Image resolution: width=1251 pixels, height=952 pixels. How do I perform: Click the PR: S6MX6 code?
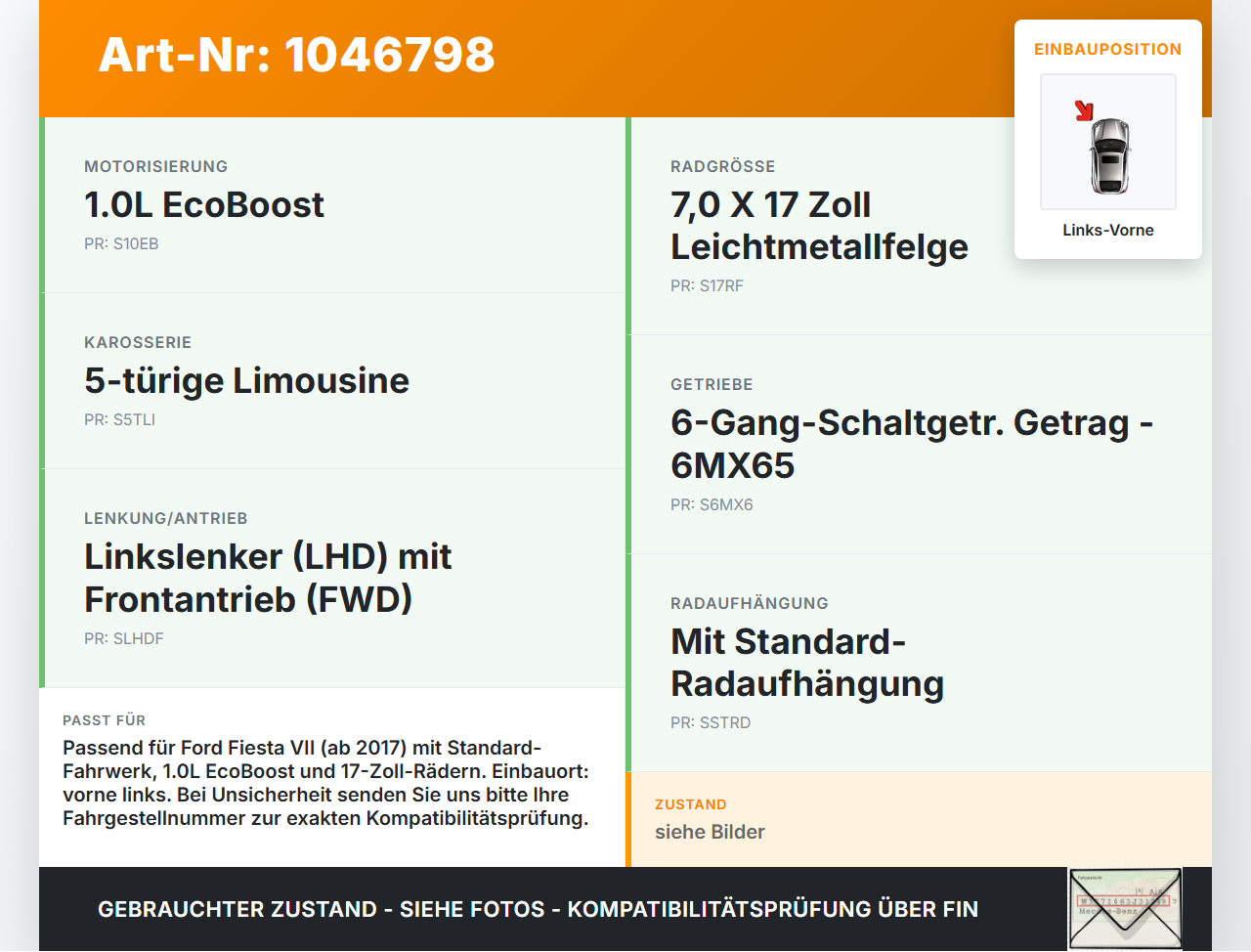[x=712, y=504]
